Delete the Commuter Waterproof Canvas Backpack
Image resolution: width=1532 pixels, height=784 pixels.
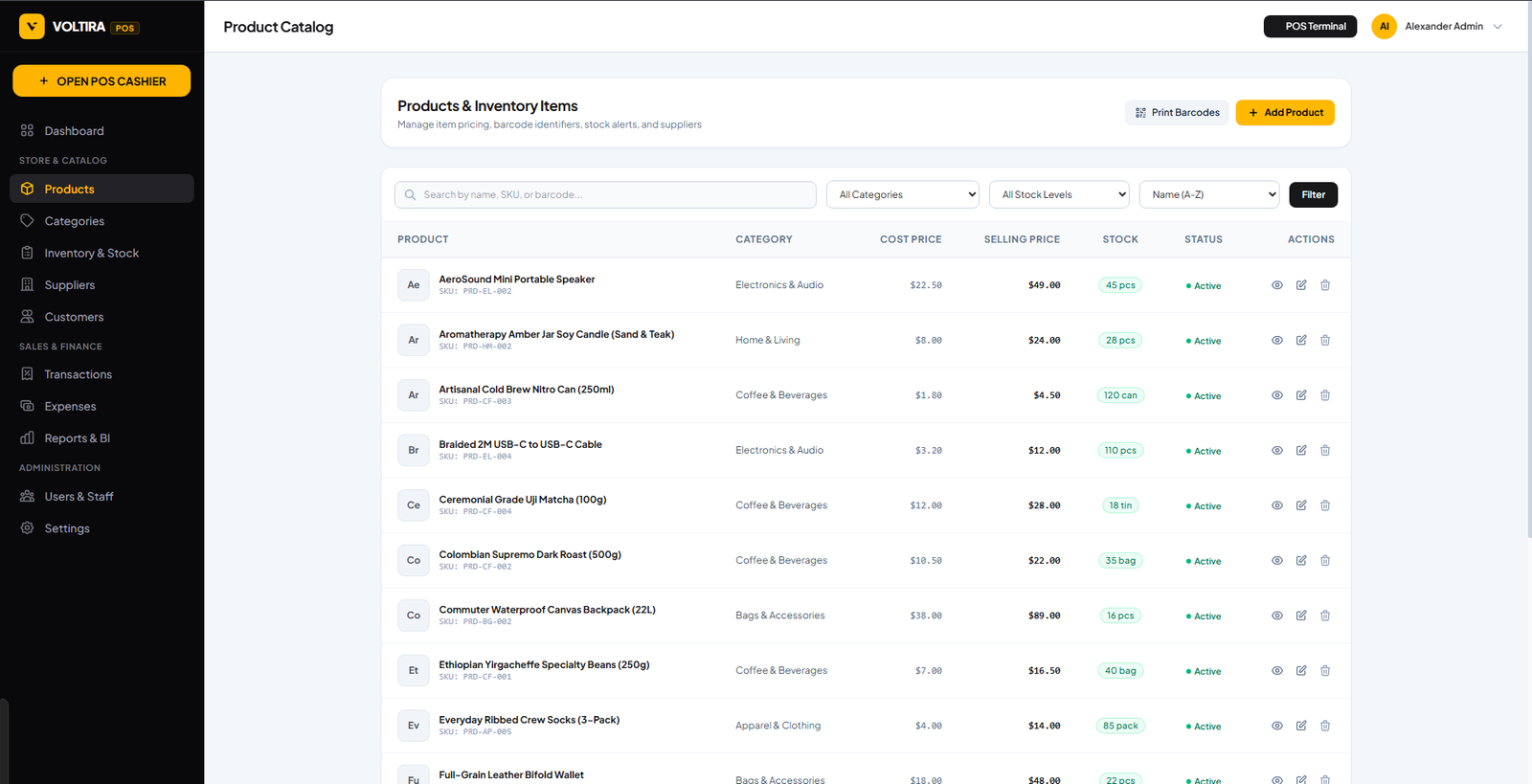click(x=1325, y=616)
